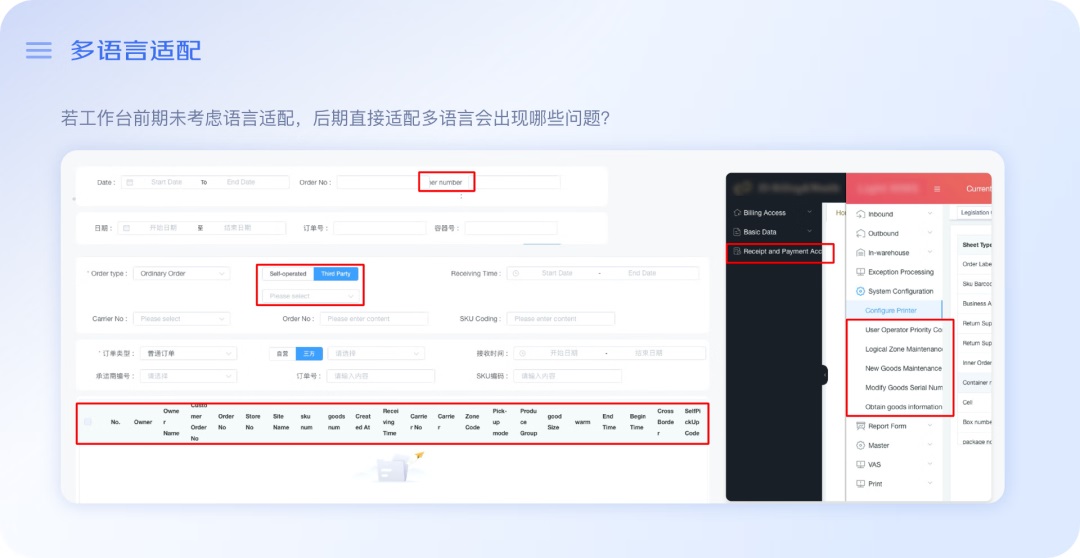The height and width of the screenshot is (558, 1080).
Task: Open Obtain goods information menu item
Action: [903, 407]
